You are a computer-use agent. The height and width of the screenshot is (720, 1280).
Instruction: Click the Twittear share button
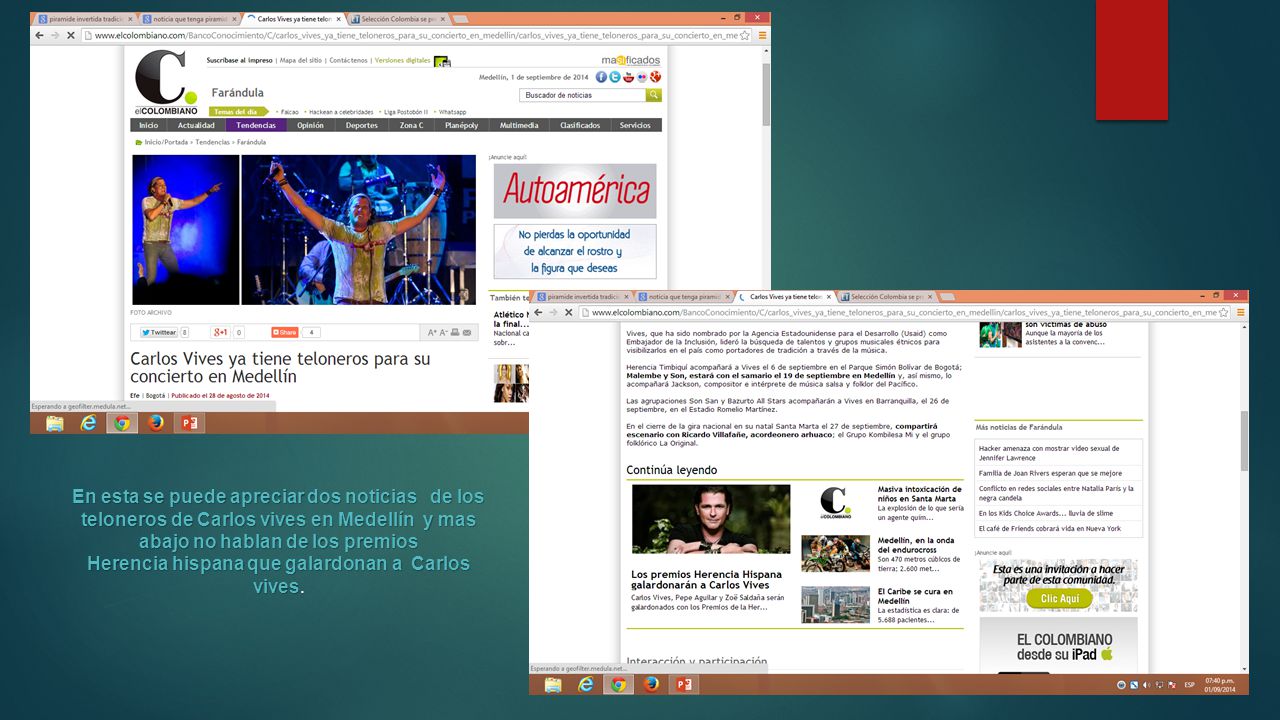pyautogui.click(x=158, y=332)
